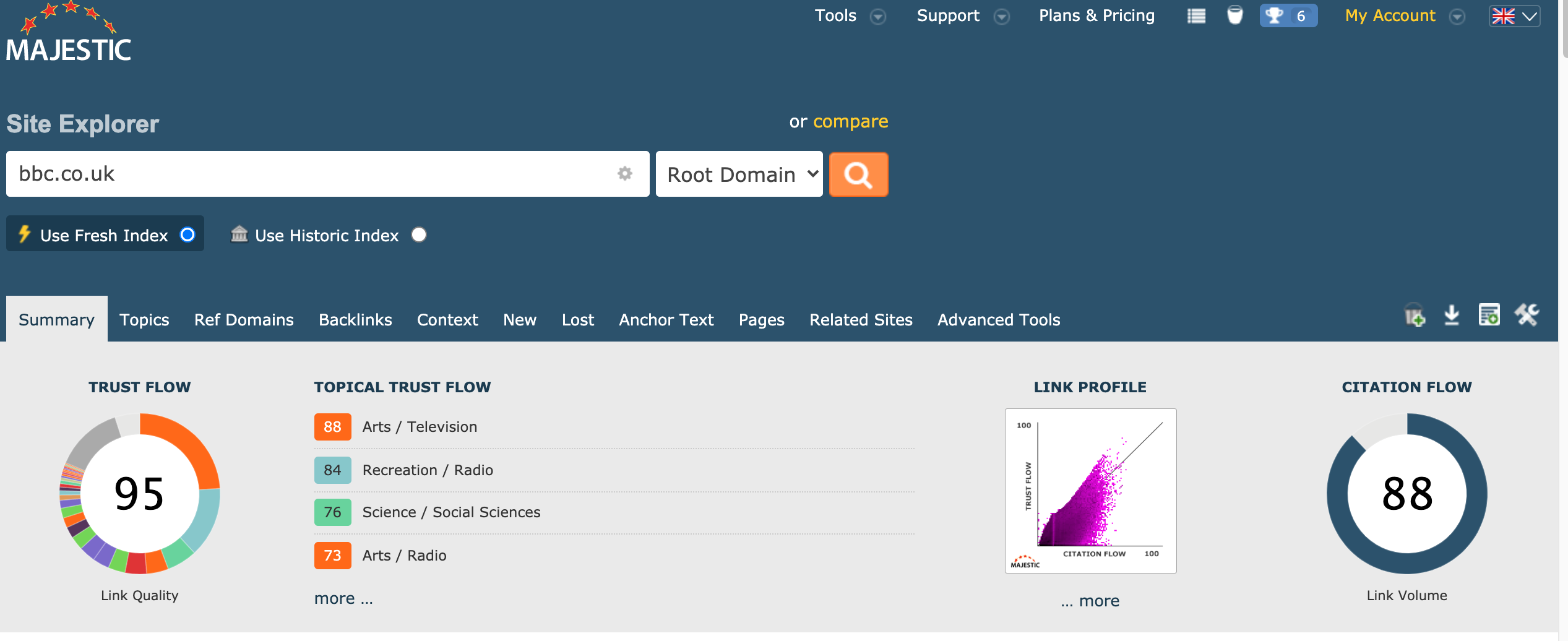Click the Trust Flow 95 donut chart
This screenshot has width=1568, height=641.
coord(140,494)
